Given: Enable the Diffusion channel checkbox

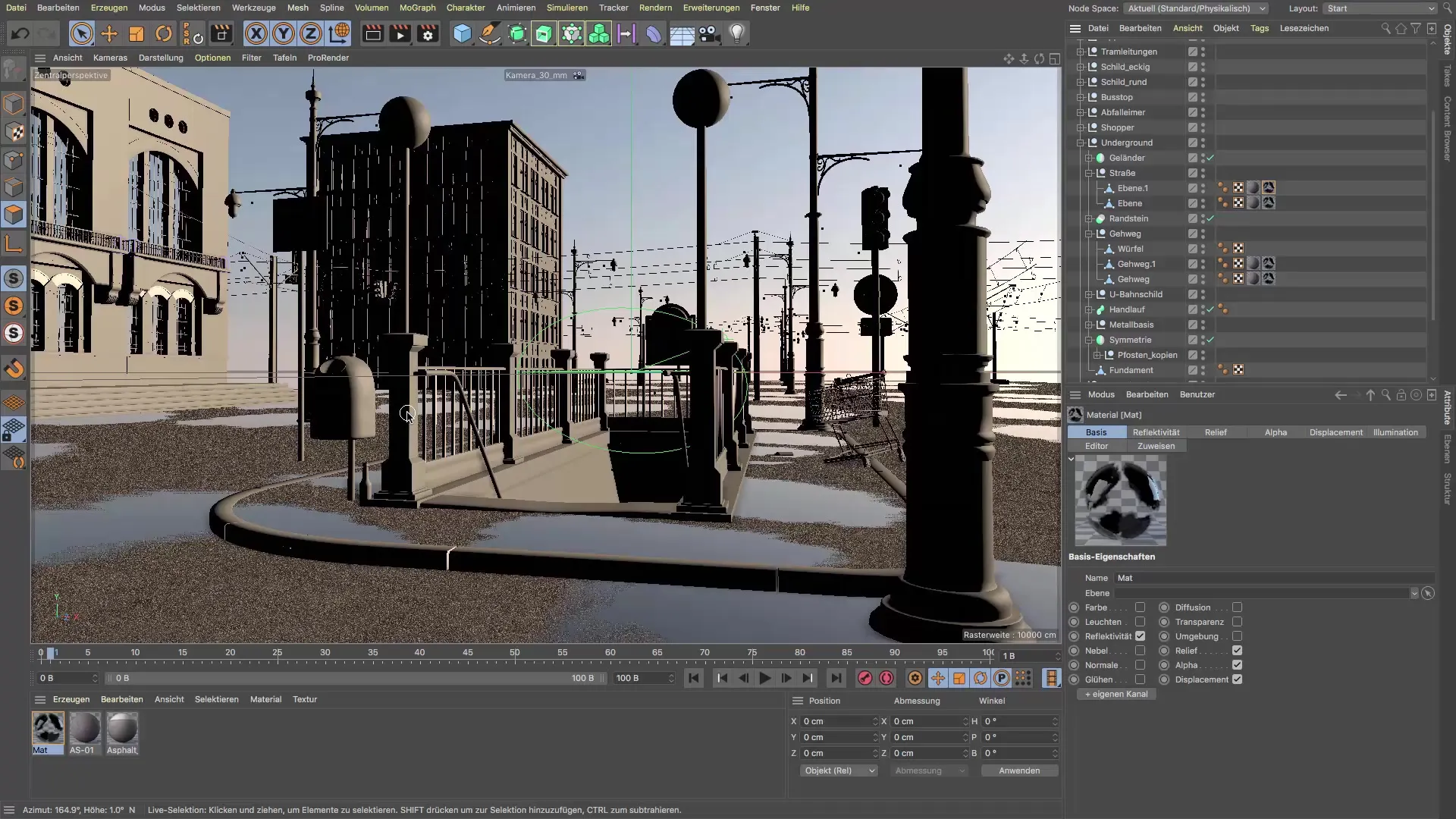Looking at the screenshot, I should pos(1237,607).
